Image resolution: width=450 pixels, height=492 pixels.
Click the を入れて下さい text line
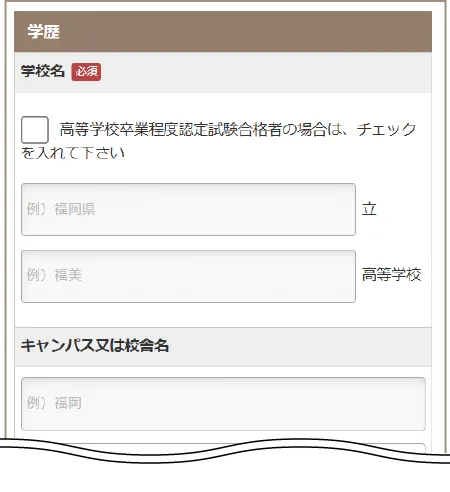click(x=73, y=153)
